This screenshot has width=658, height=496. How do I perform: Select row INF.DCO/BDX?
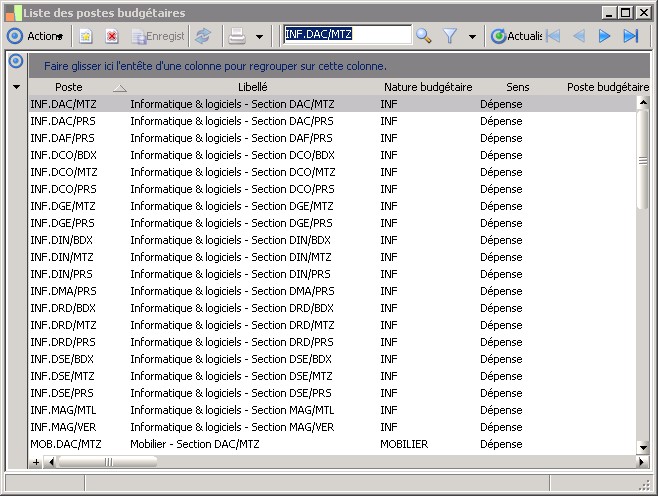333,155
